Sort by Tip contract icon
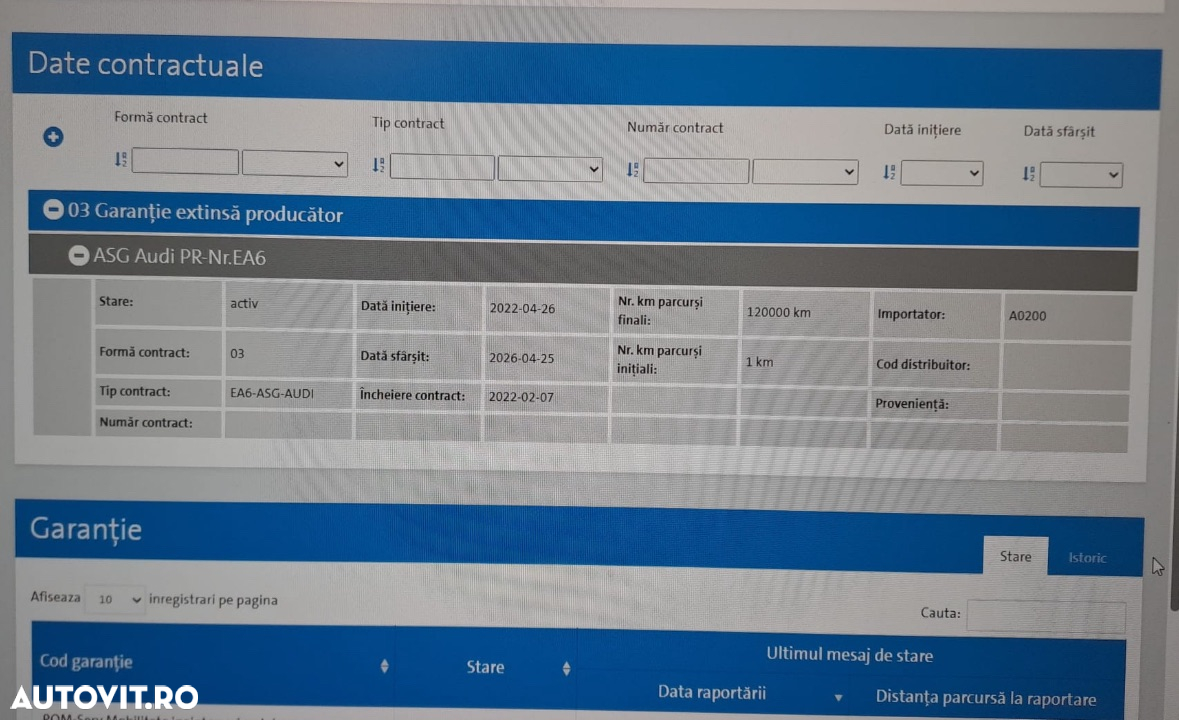The image size is (1179, 720). coord(378,165)
